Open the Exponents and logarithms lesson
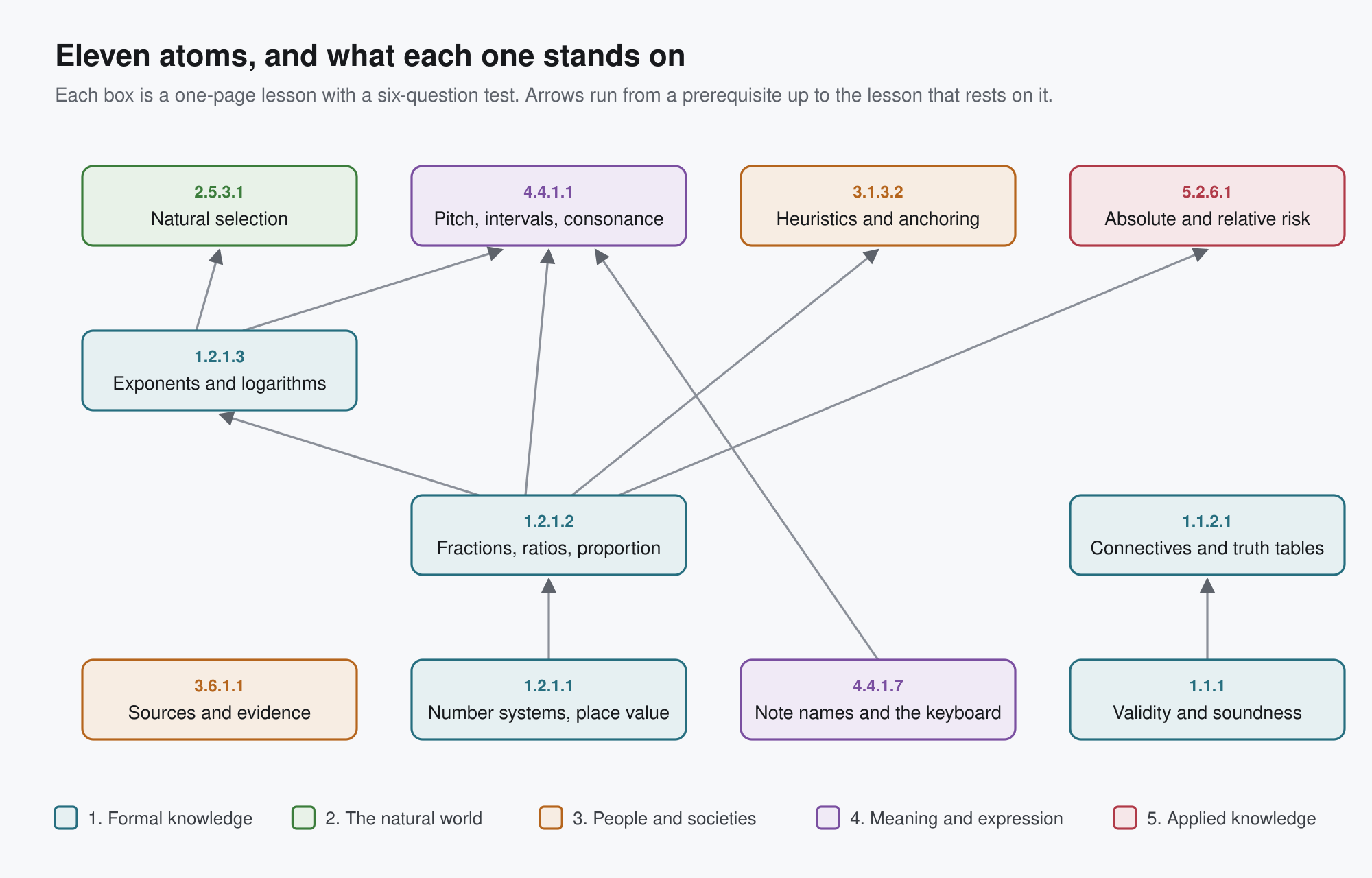Viewport: 1372px width, 878px height. 220,370
